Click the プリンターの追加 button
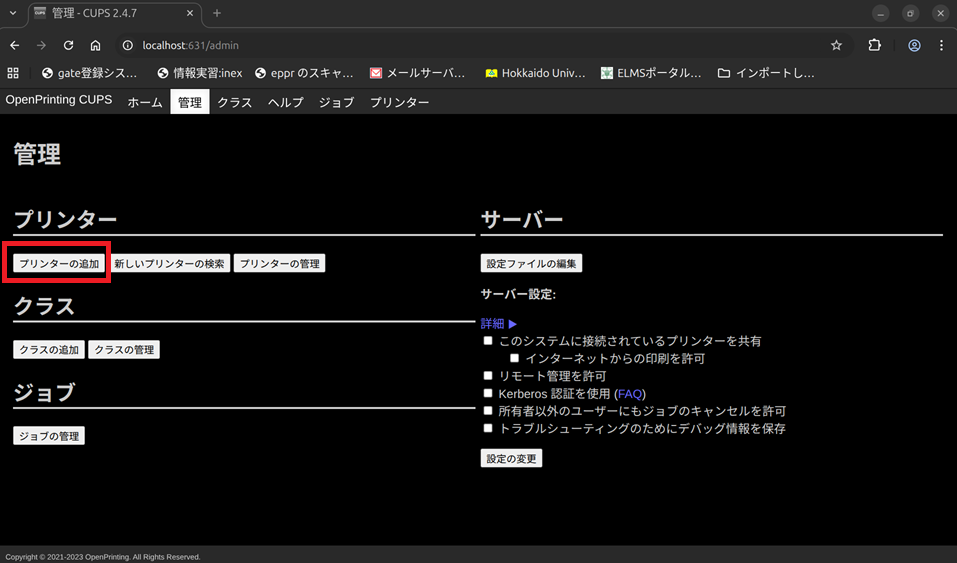This screenshot has height=563, width=957. 59,264
